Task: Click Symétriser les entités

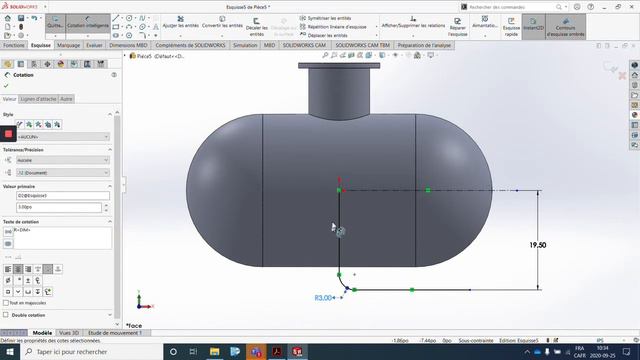Action: click(325, 18)
